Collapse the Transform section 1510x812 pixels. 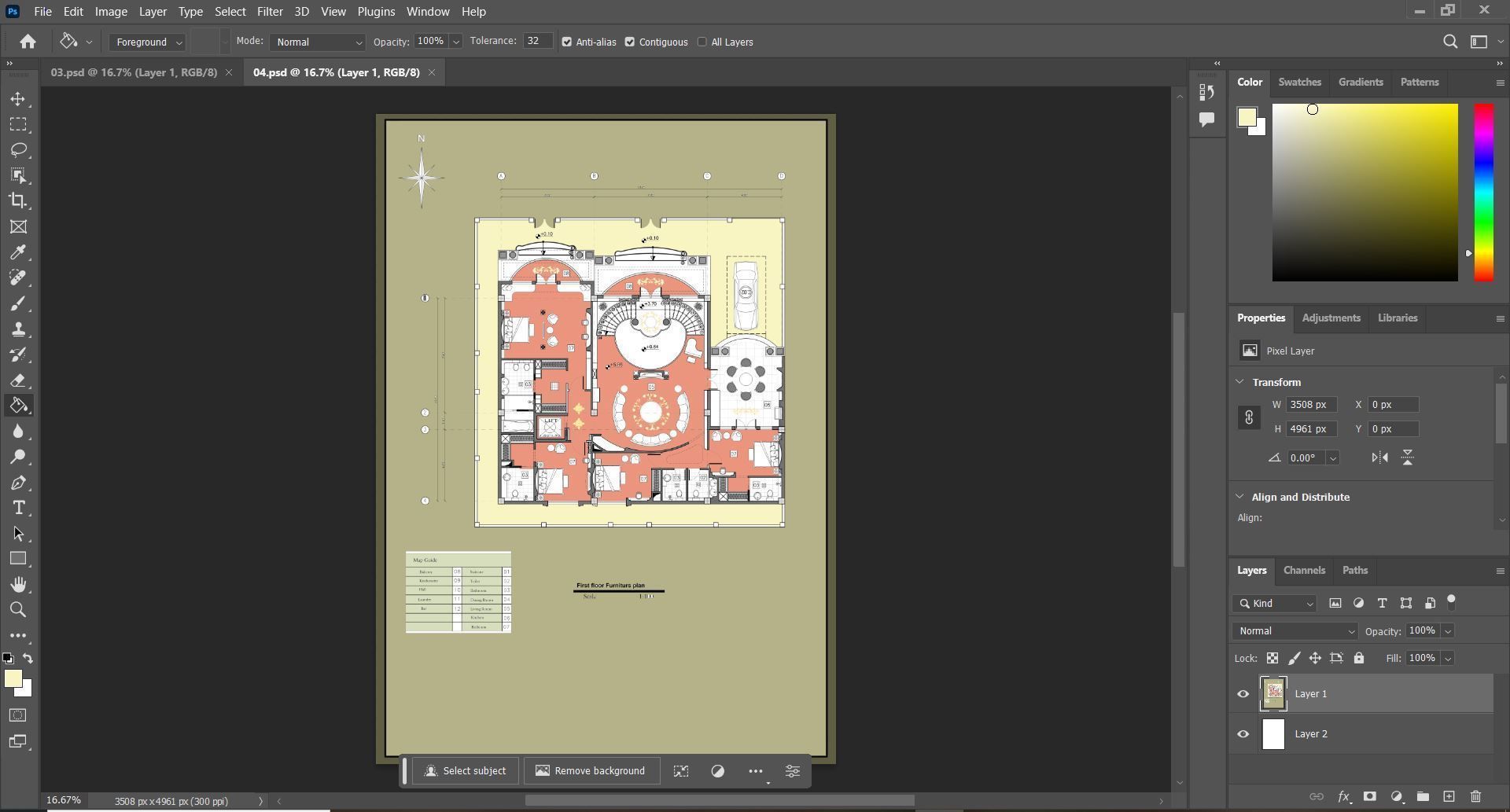[x=1240, y=382]
